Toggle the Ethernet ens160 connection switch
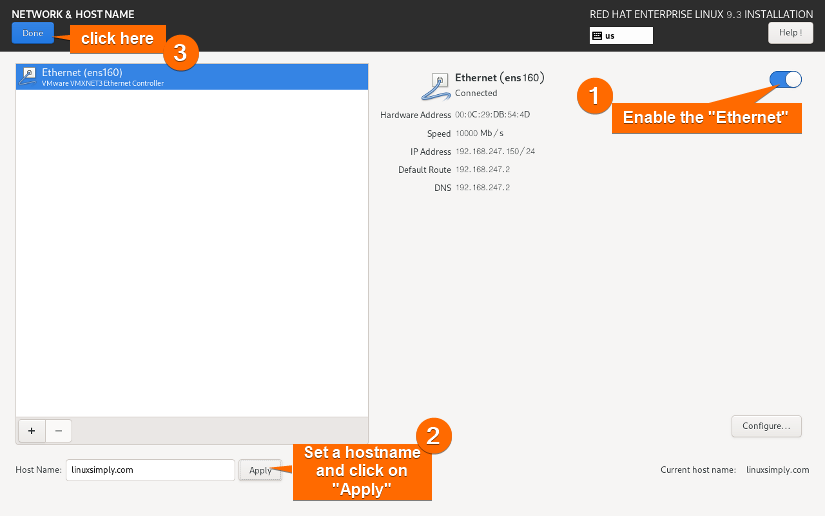The image size is (825, 516). (x=786, y=79)
